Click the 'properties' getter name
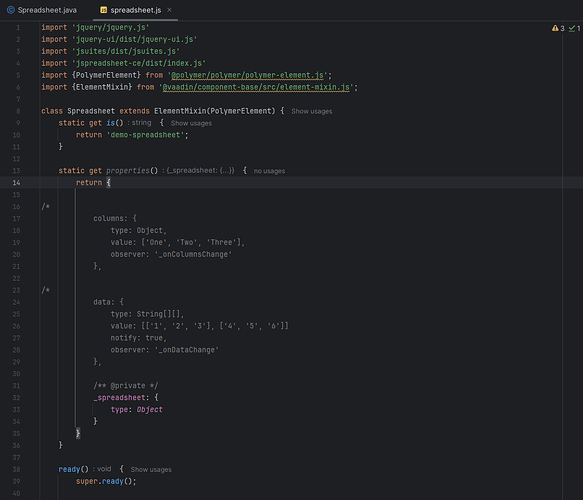The height and width of the screenshot is (500, 583). (x=128, y=171)
